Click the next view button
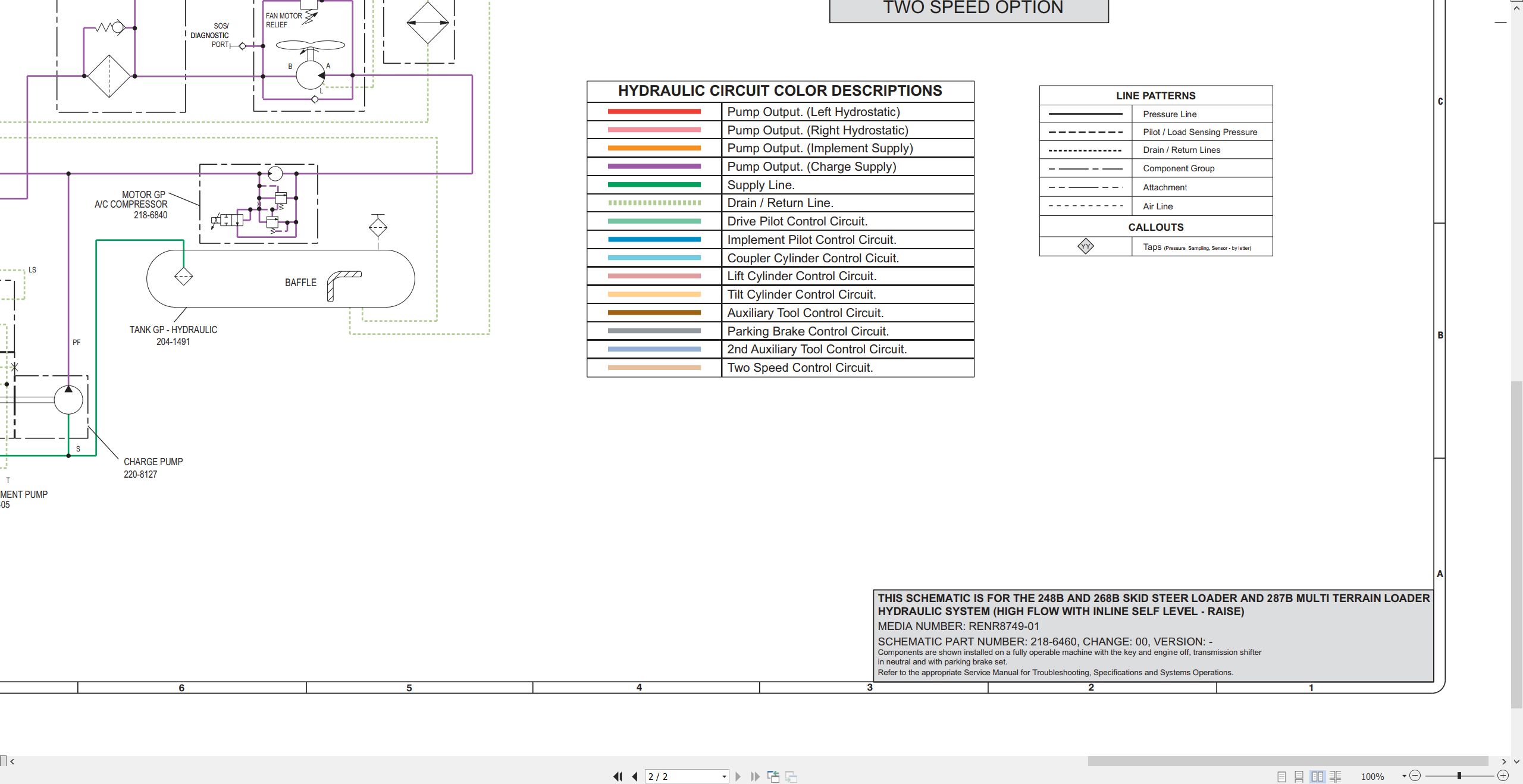 pos(791,776)
